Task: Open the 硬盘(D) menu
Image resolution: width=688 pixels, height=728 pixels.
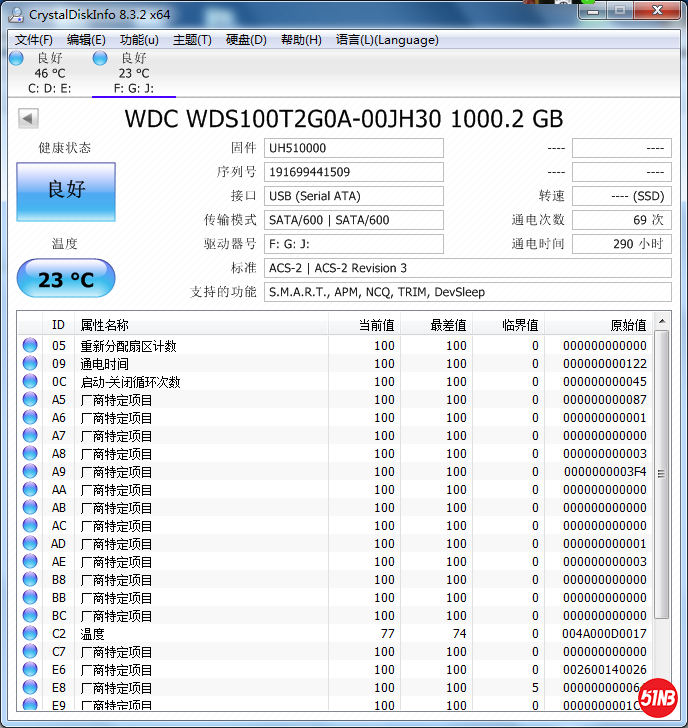Action: tap(246, 40)
